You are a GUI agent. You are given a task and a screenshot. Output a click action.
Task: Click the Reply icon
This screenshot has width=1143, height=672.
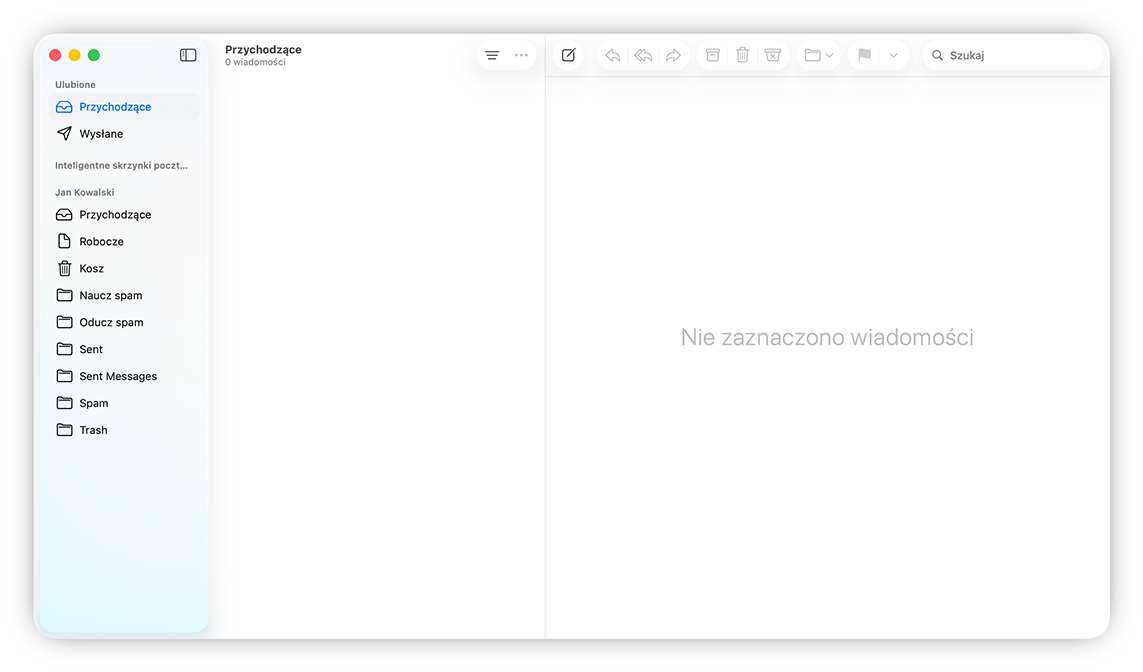click(612, 55)
